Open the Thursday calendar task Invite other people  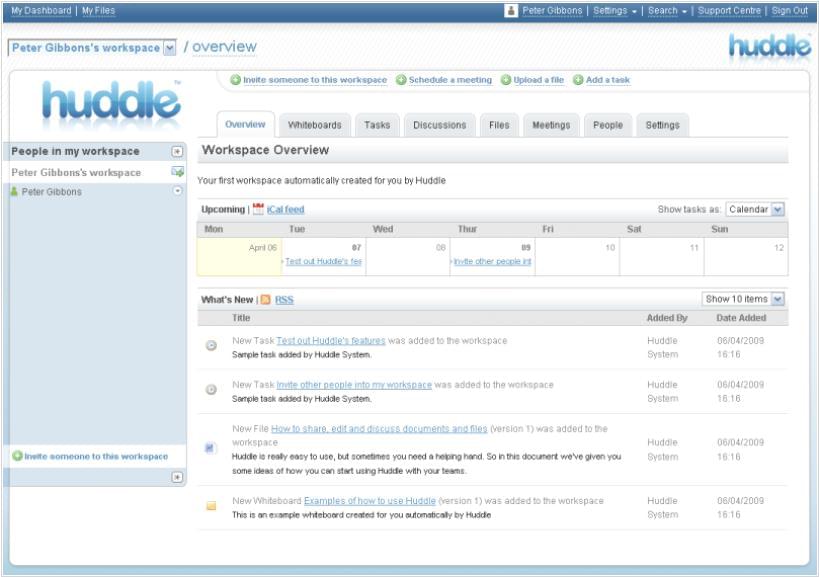pyautogui.click(x=492, y=261)
